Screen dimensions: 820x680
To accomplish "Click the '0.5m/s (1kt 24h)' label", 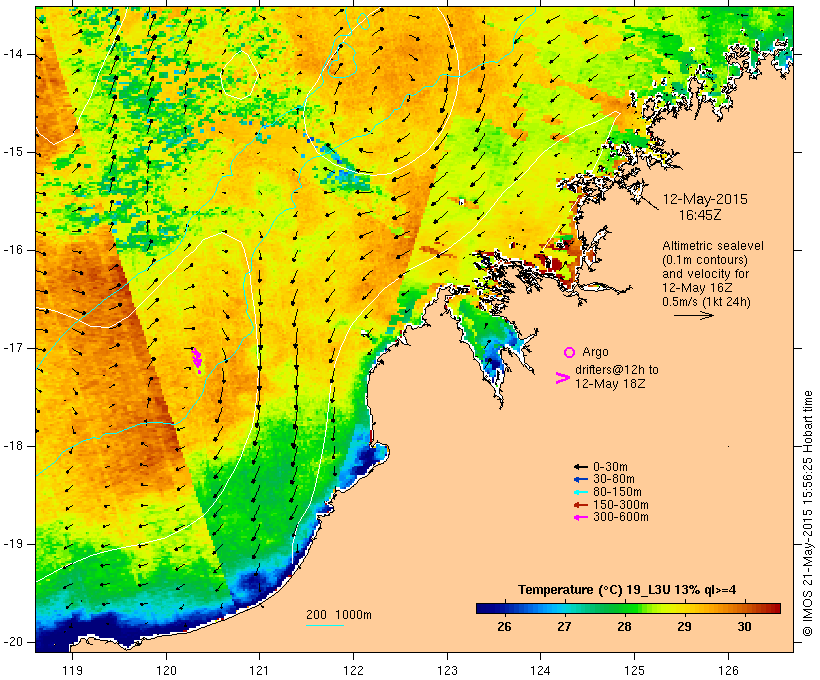I will coord(707,302).
